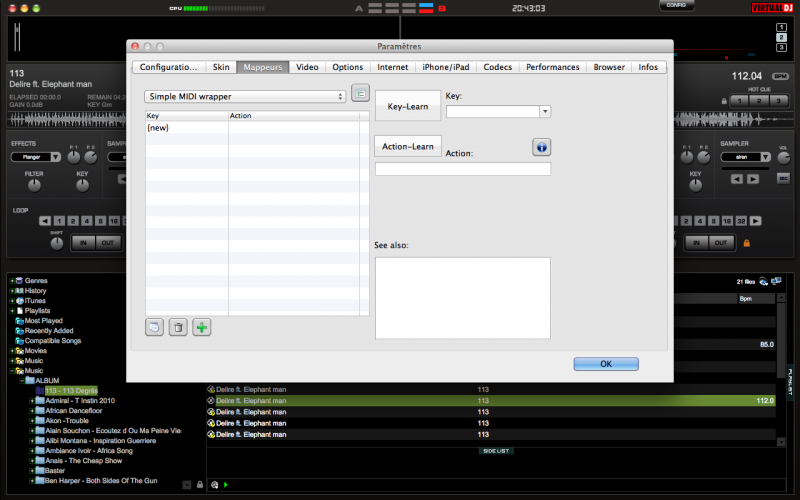Click the hot cue lock icon
The width and height of the screenshot is (800, 500).
click(724, 101)
